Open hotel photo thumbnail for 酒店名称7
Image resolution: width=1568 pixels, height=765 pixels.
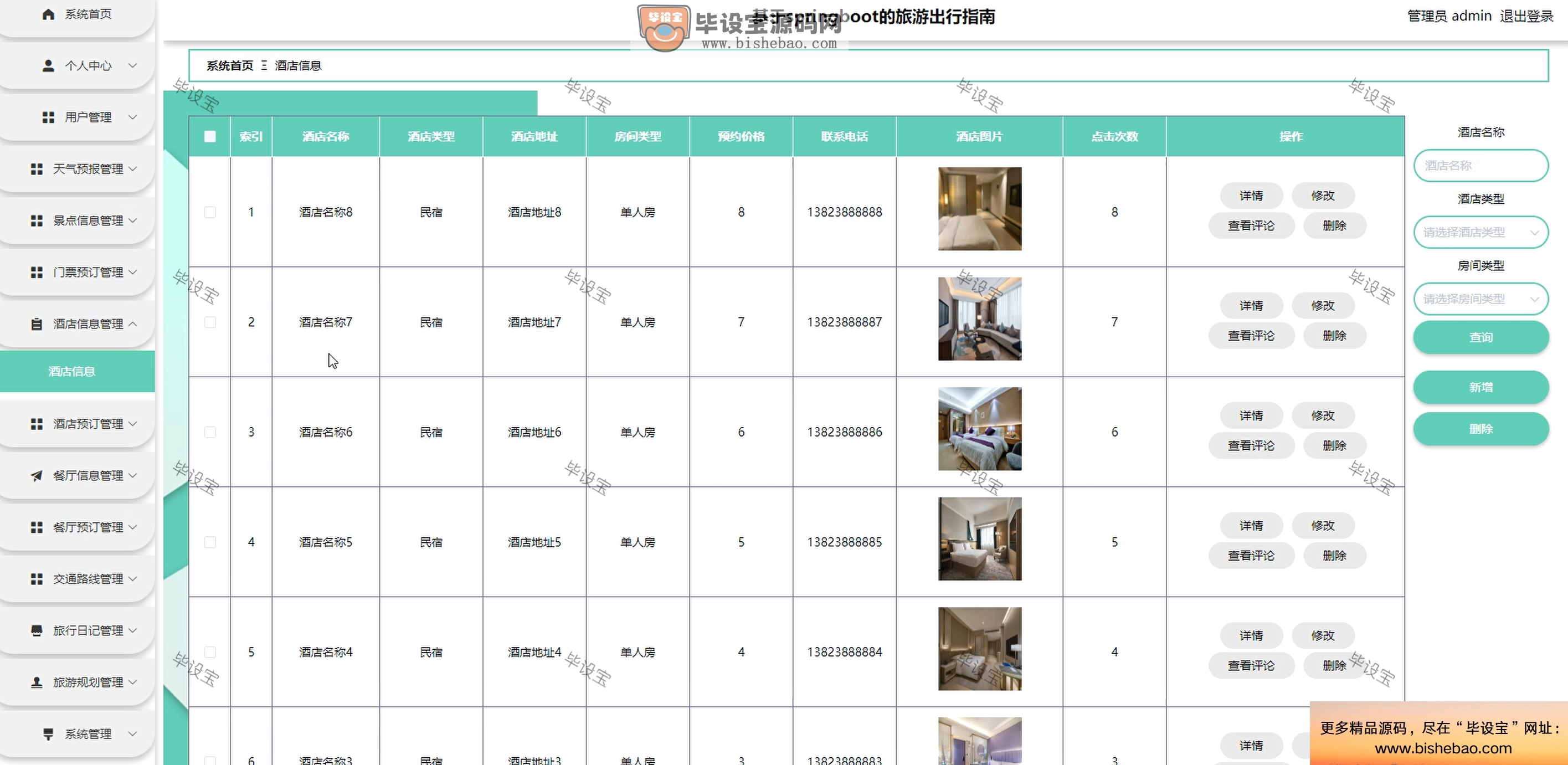pyautogui.click(x=980, y=319)
